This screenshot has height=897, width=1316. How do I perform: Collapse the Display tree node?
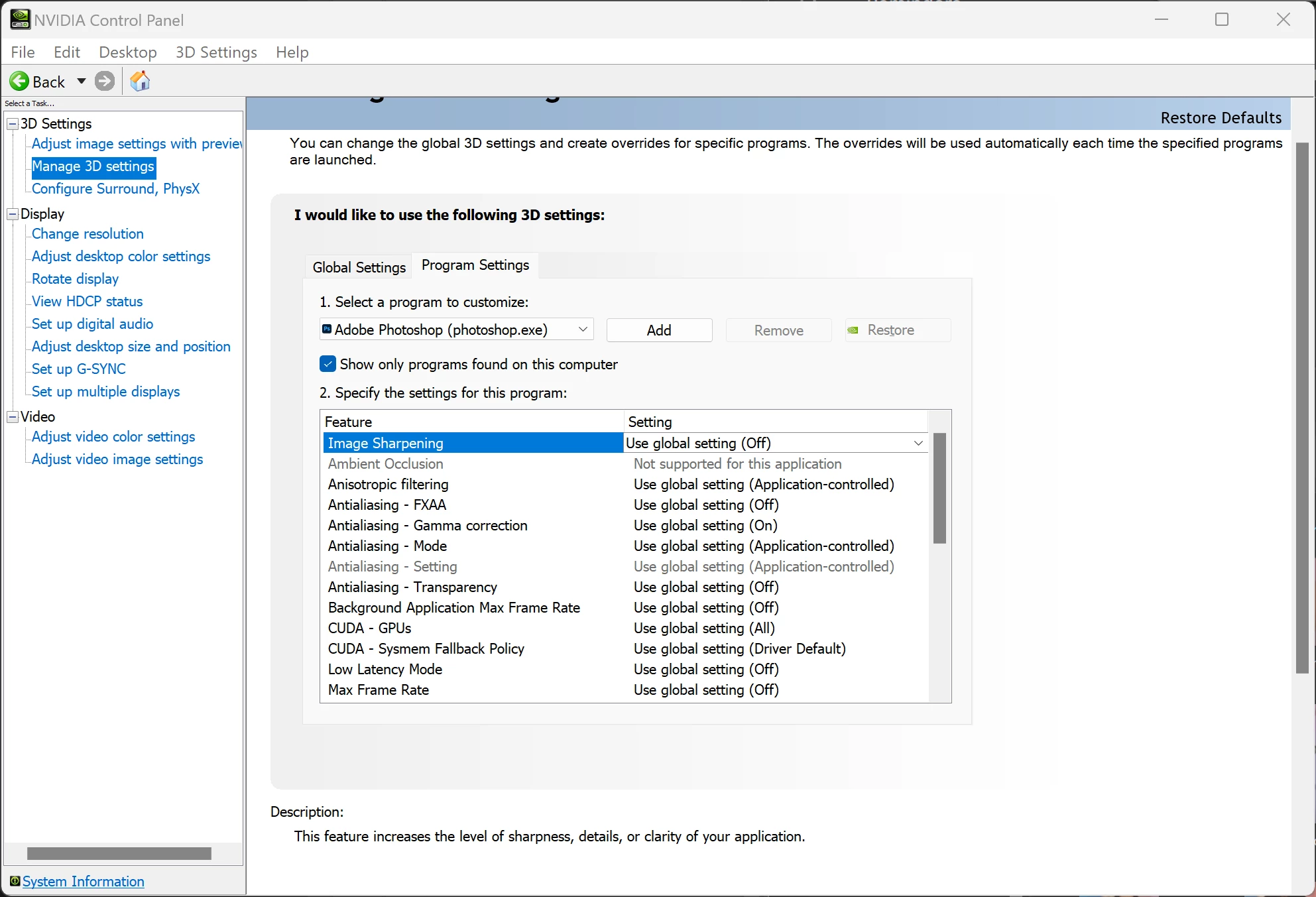(13, 214)
